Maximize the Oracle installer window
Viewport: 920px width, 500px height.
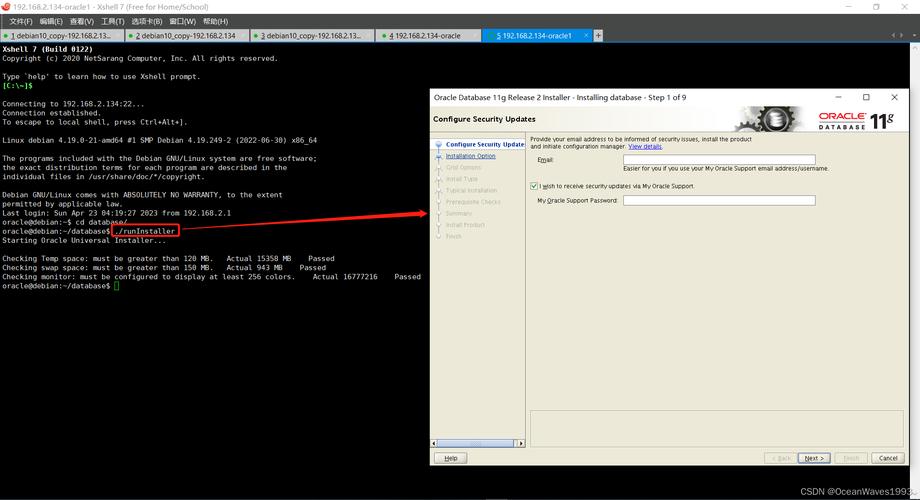point(866,97)
